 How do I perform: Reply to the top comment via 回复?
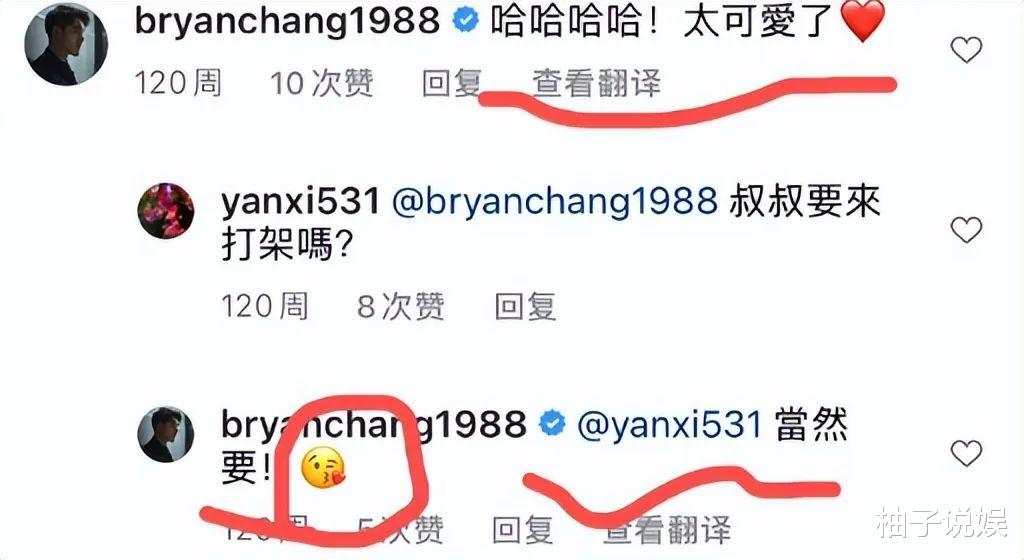[x=452, y=84]
